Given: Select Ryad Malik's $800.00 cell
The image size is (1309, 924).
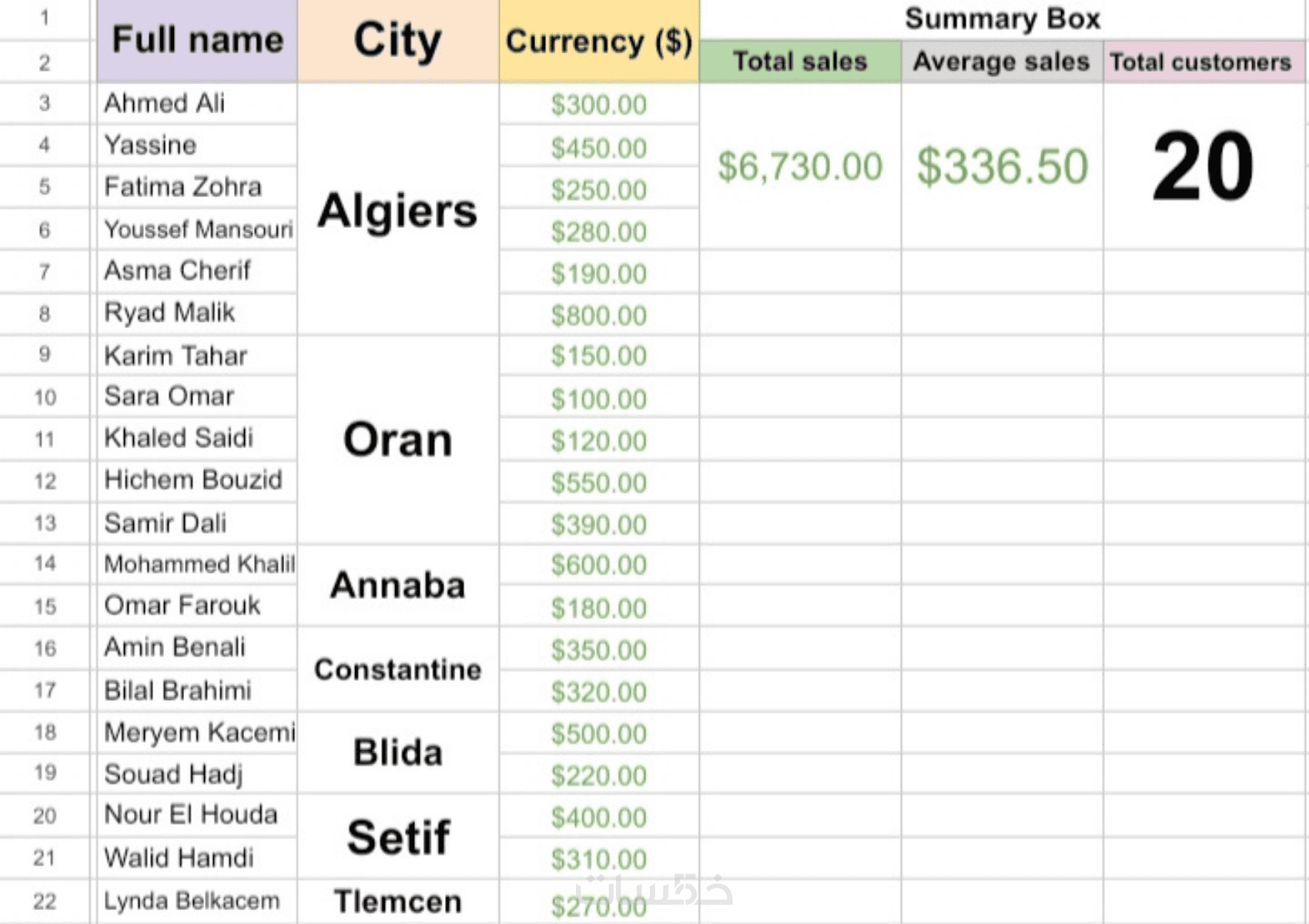Looking at the screenshot, I should [x=599, y=314].
